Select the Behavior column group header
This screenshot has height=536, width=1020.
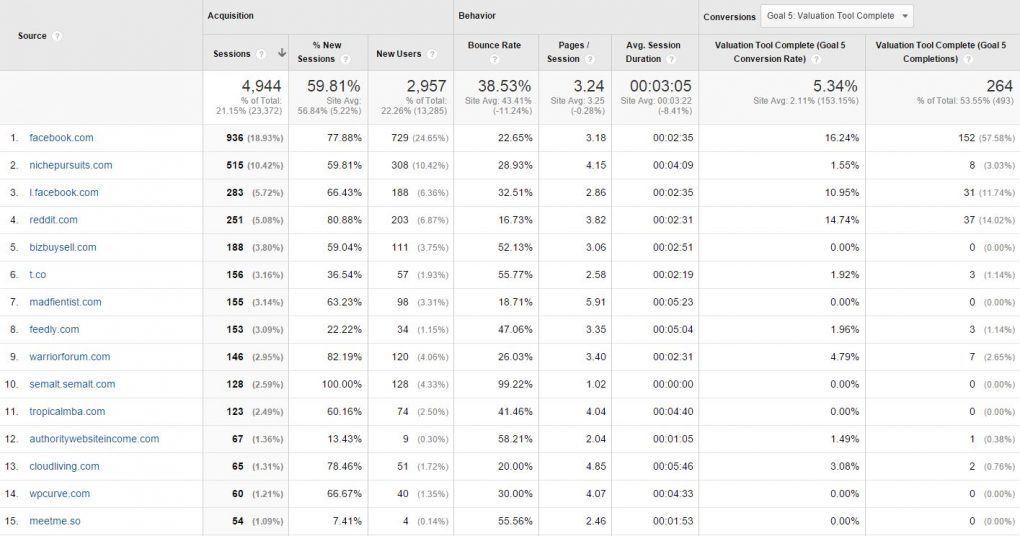477,16
